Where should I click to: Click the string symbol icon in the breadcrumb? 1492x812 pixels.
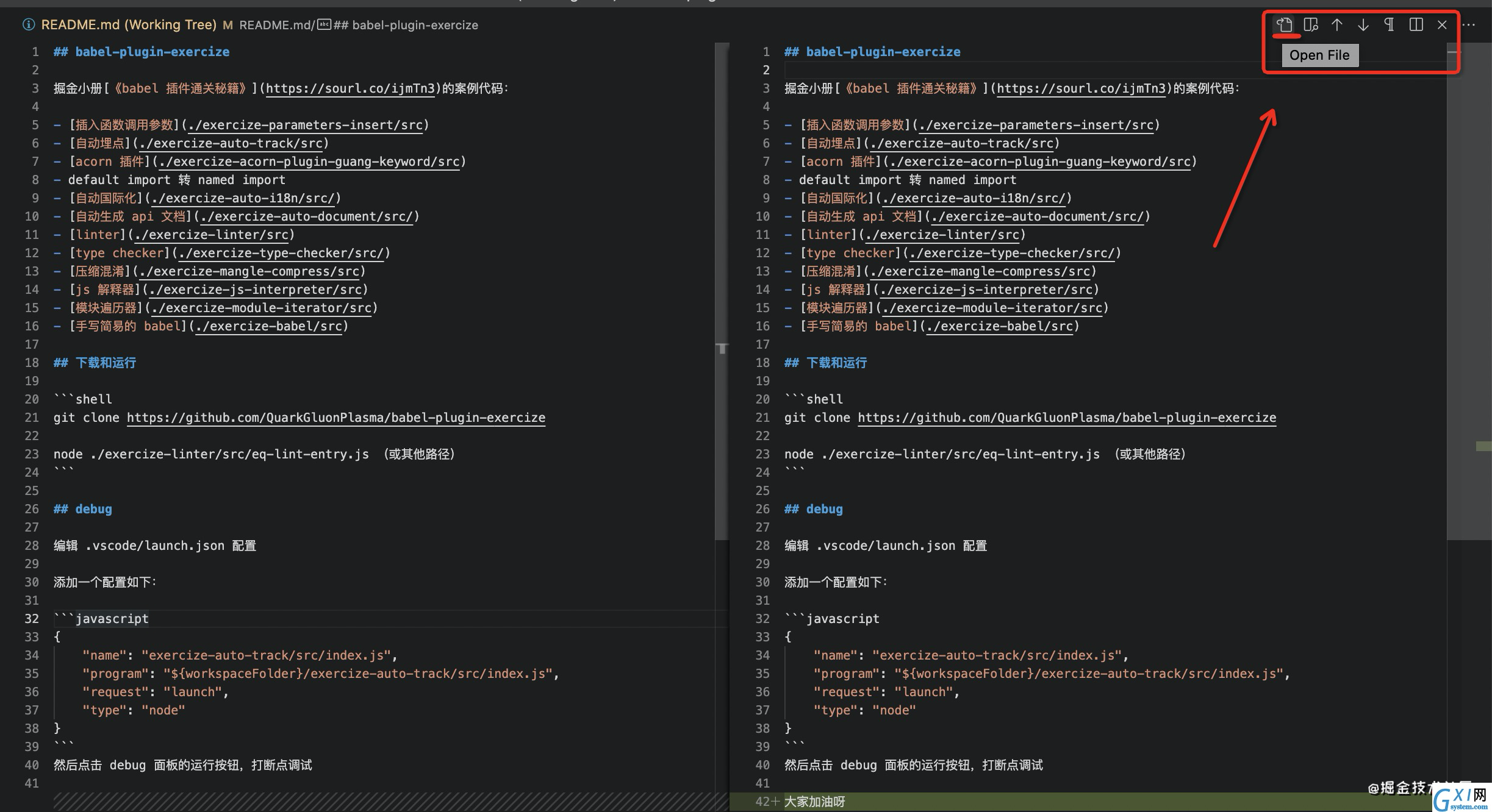point(324,25)
